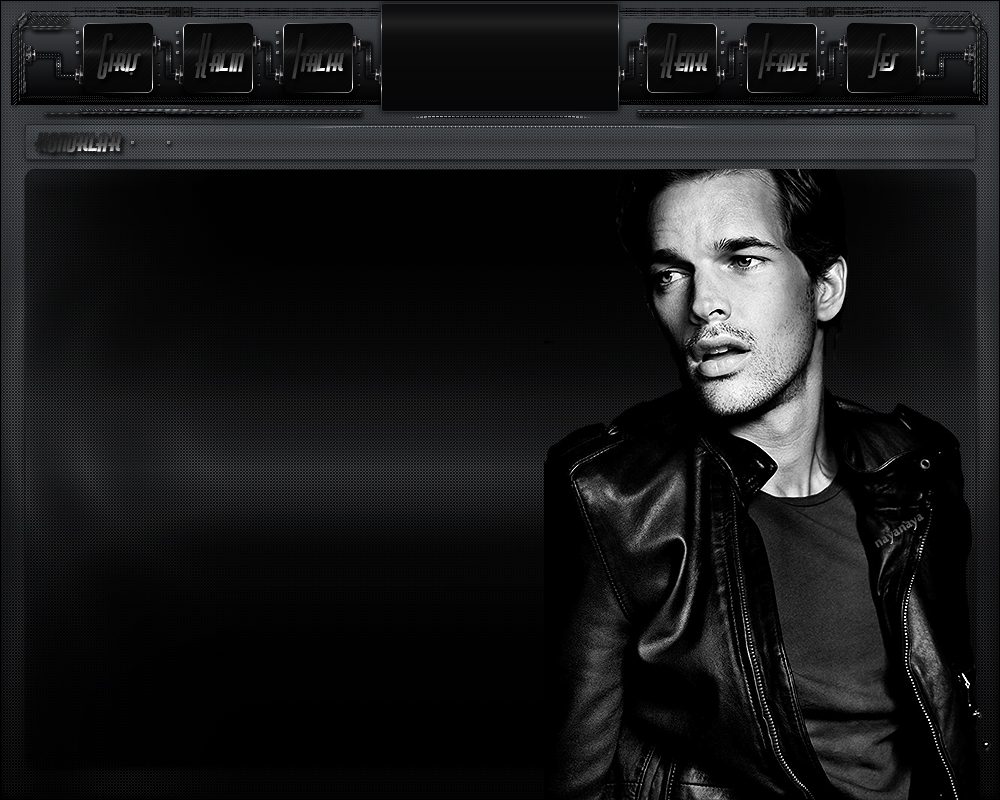Select the Konuklar label
The width and height of the screenshot is (1000, 800).
tap(79, 144)
